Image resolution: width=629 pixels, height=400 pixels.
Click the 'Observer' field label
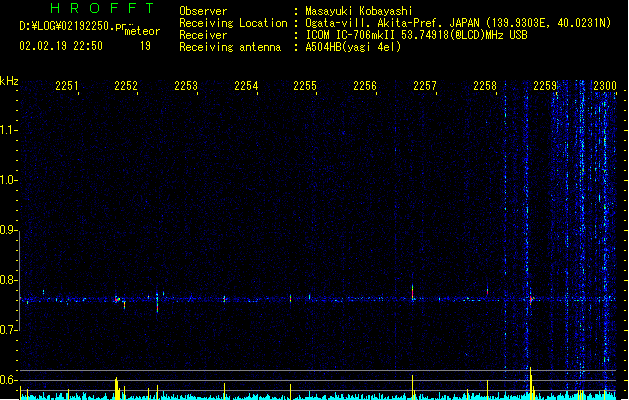click(x=203, y=11)
